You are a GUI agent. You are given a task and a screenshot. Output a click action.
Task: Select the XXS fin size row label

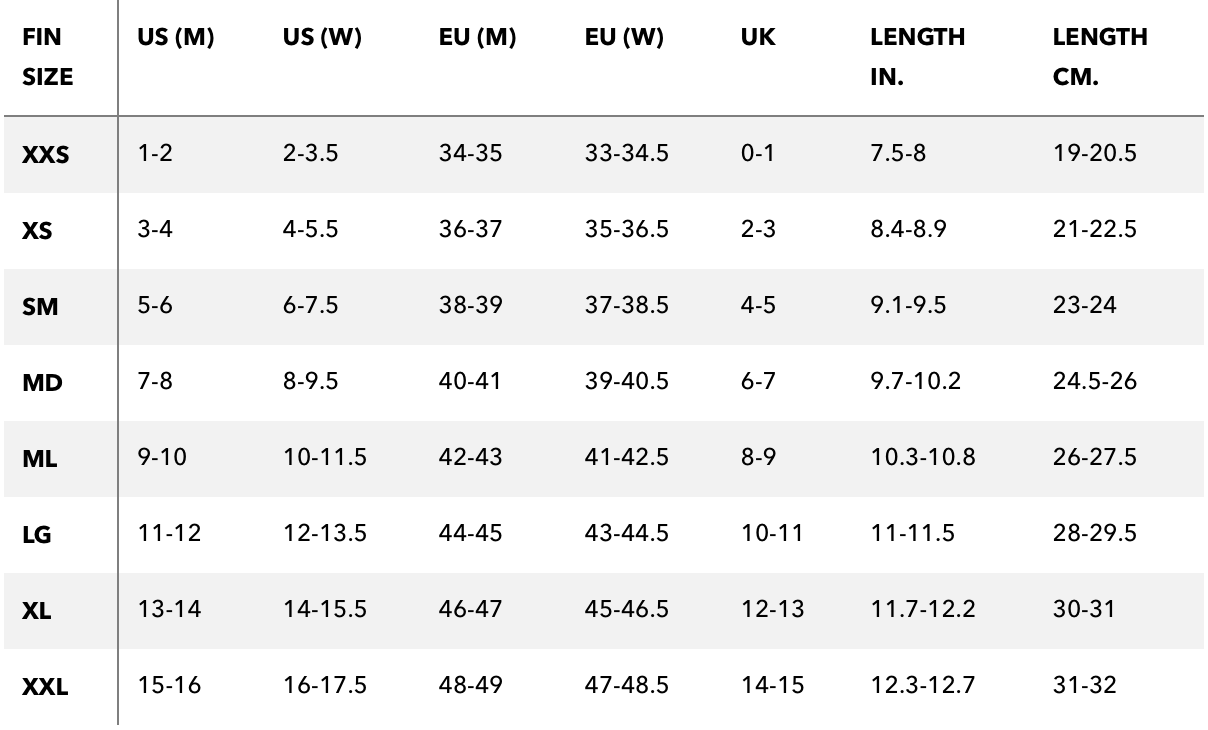point(46,155)
